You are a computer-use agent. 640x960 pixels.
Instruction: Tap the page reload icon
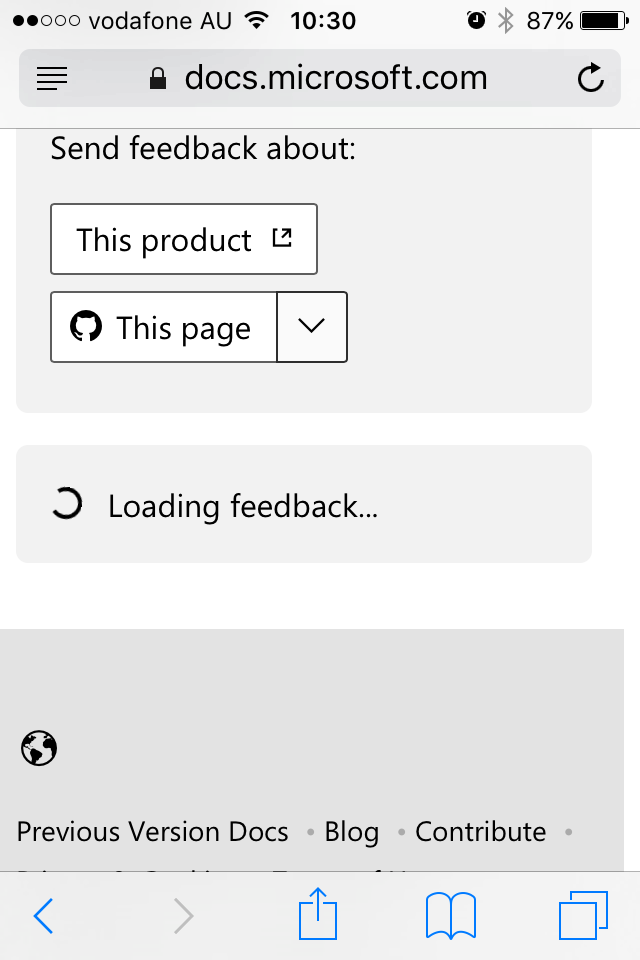[x=590, y=77]
